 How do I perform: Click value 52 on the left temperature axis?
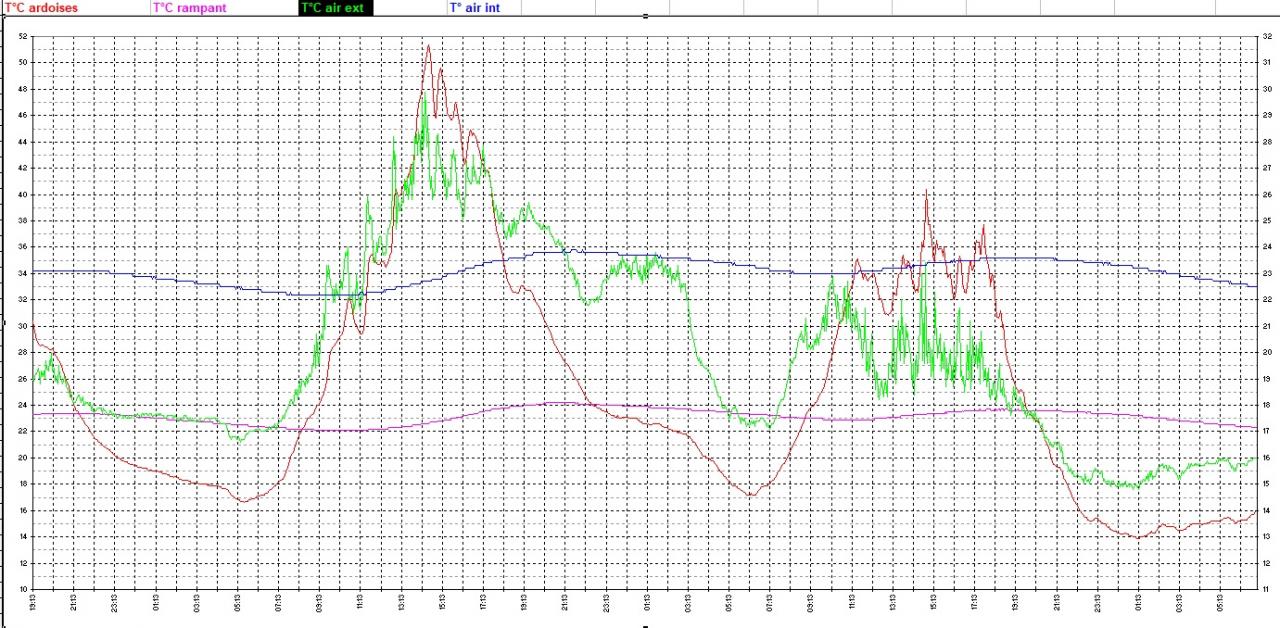tap(22, 36)
